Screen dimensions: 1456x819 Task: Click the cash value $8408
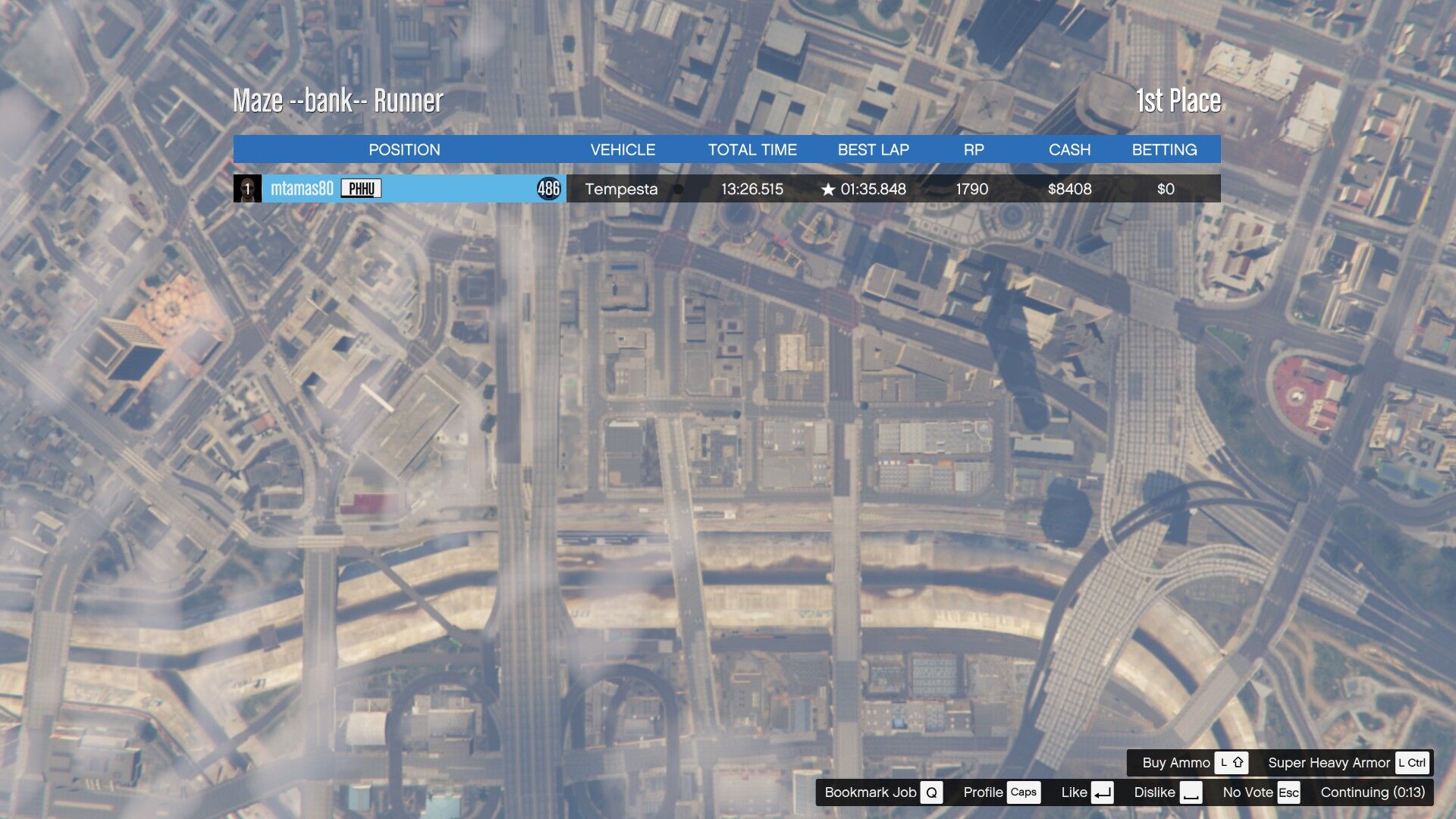[1069, 189]
